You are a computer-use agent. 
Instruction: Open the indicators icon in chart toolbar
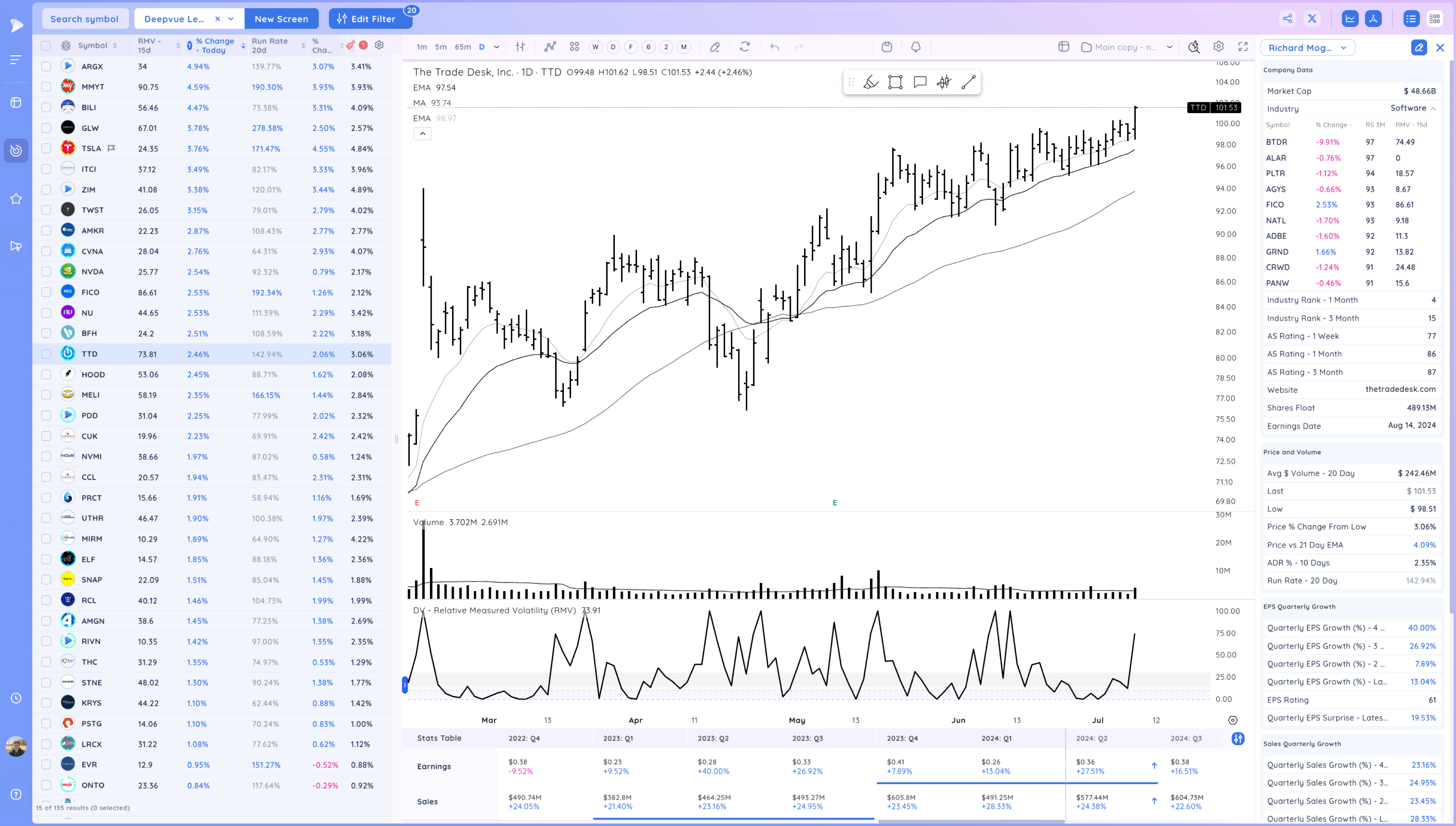[550, 47]
